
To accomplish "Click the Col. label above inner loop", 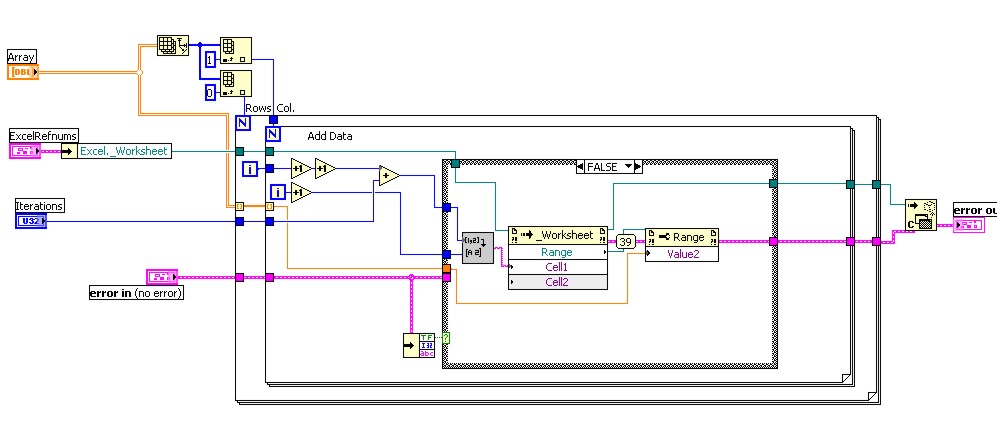I will pos(285,108).
